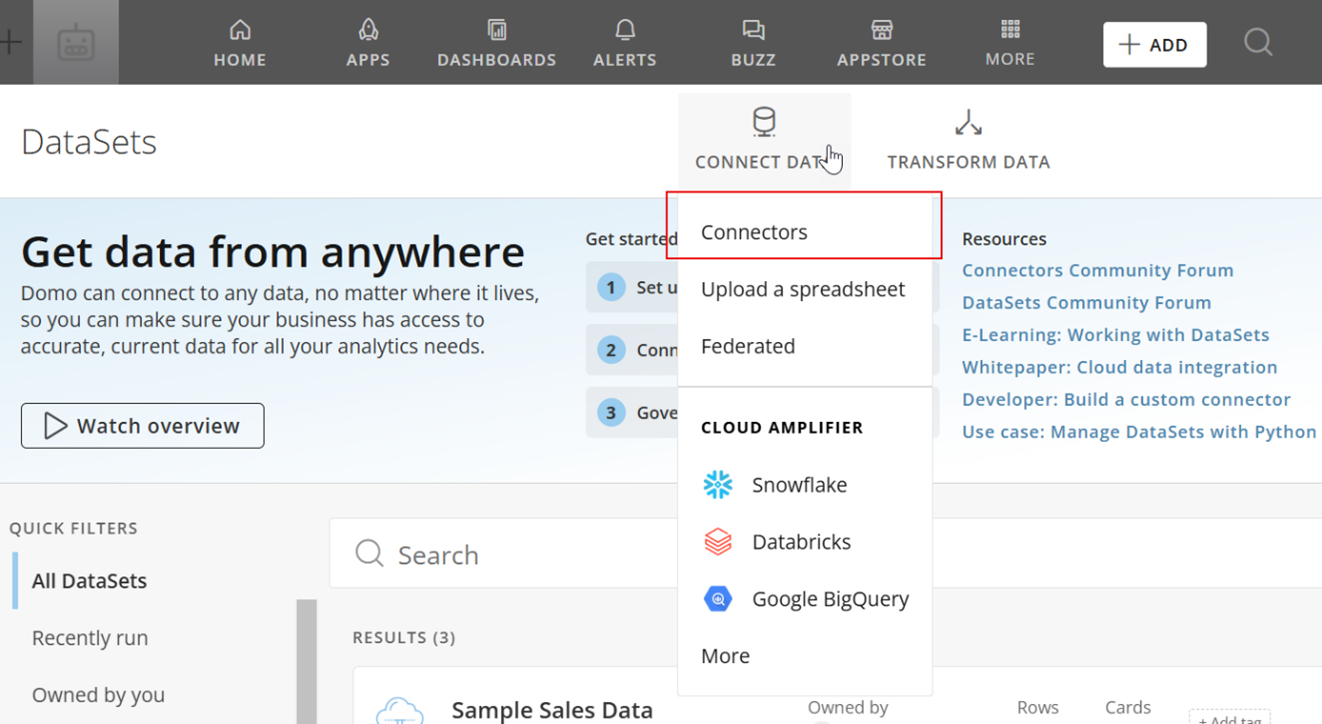
Task: Open Dashboards from the navigation bar
Action: 496,43
